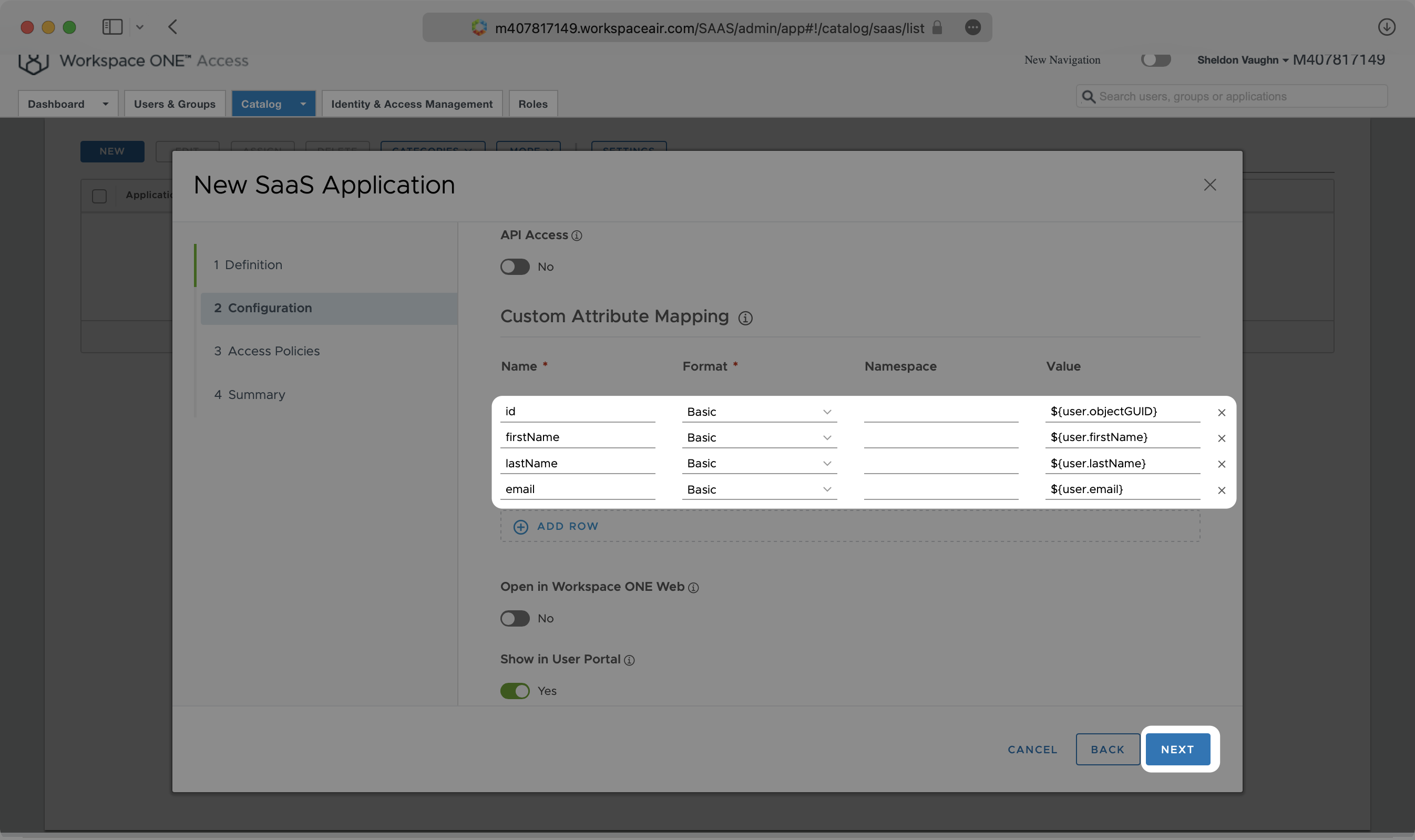Click the Show in User Portal info icon
Viewport: 1415px width, 840px height.
630,660
